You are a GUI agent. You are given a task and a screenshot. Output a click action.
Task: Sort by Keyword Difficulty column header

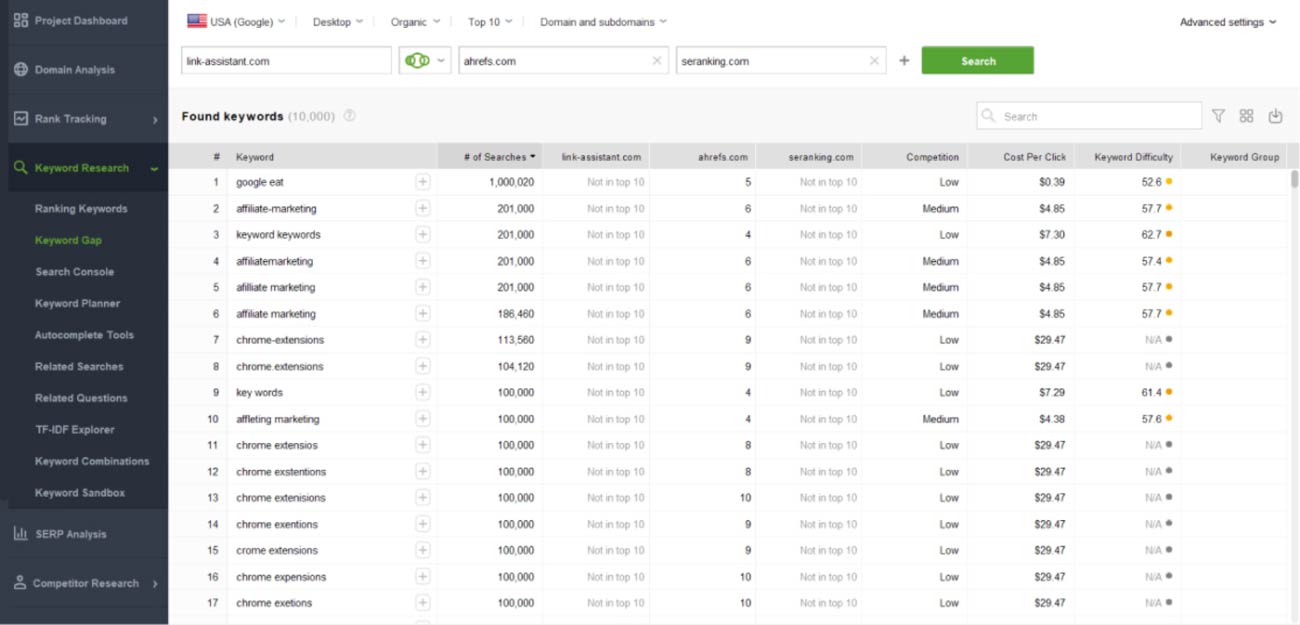1127,156
